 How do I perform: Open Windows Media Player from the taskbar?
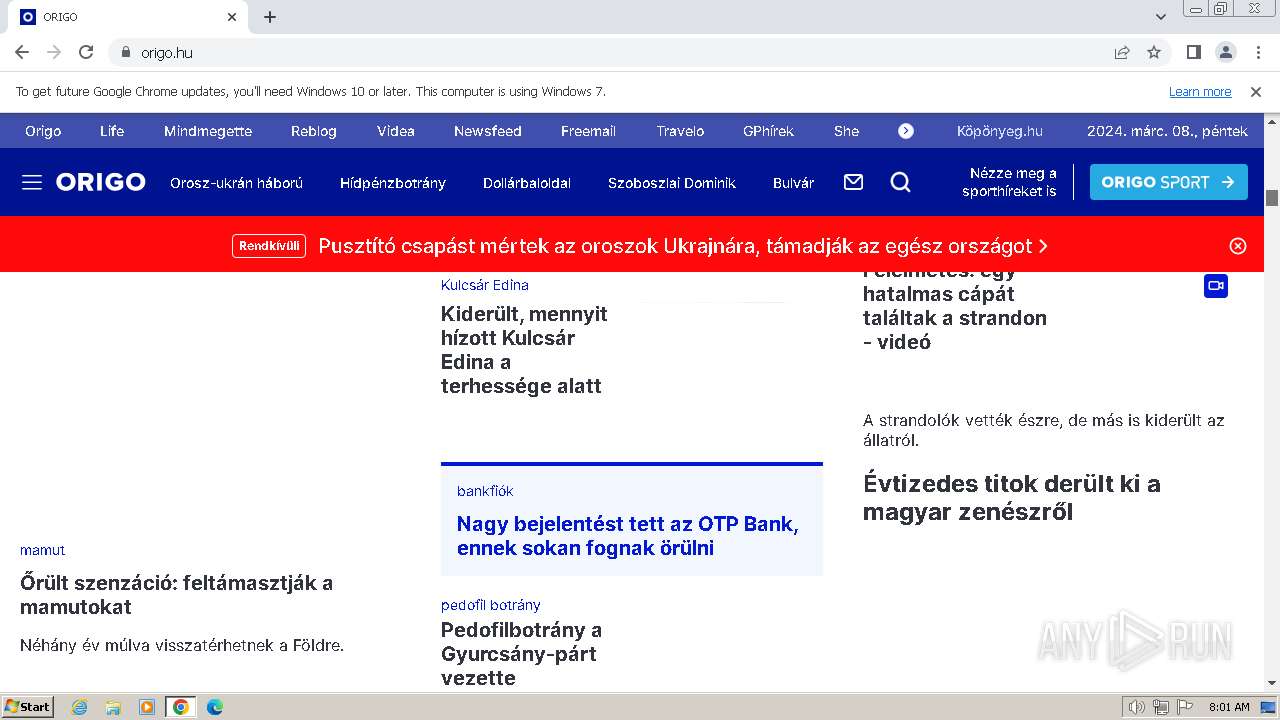[147, 707]
